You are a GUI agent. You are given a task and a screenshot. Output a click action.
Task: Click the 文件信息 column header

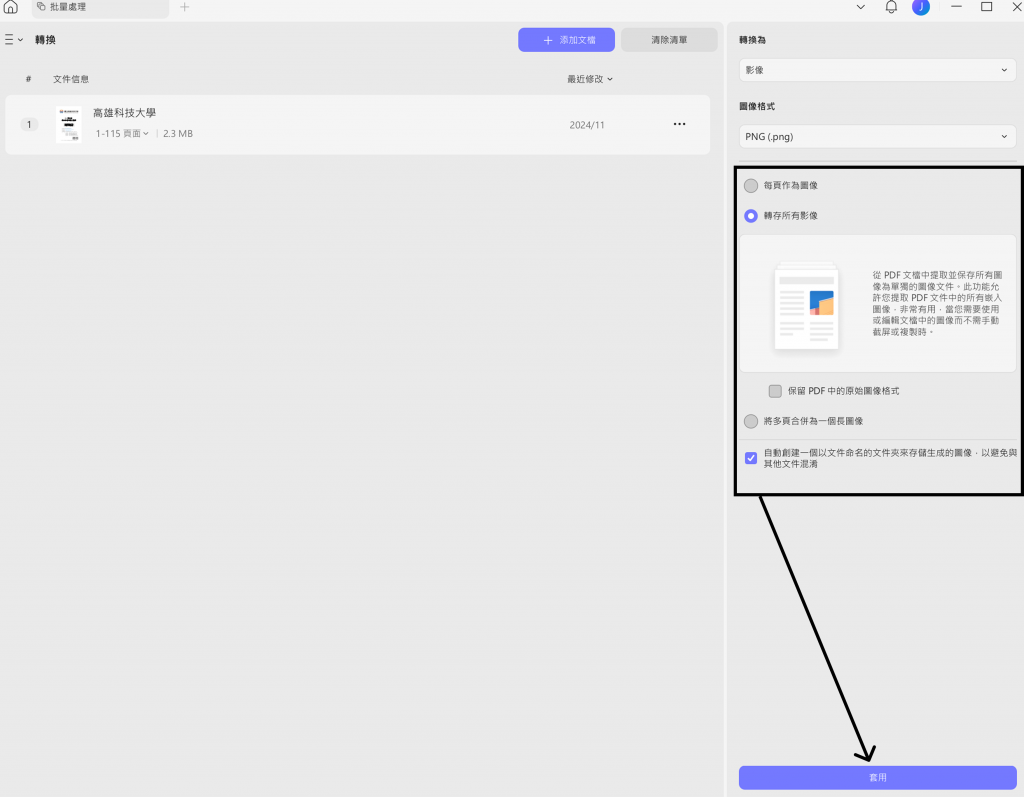tap(71, 79)
